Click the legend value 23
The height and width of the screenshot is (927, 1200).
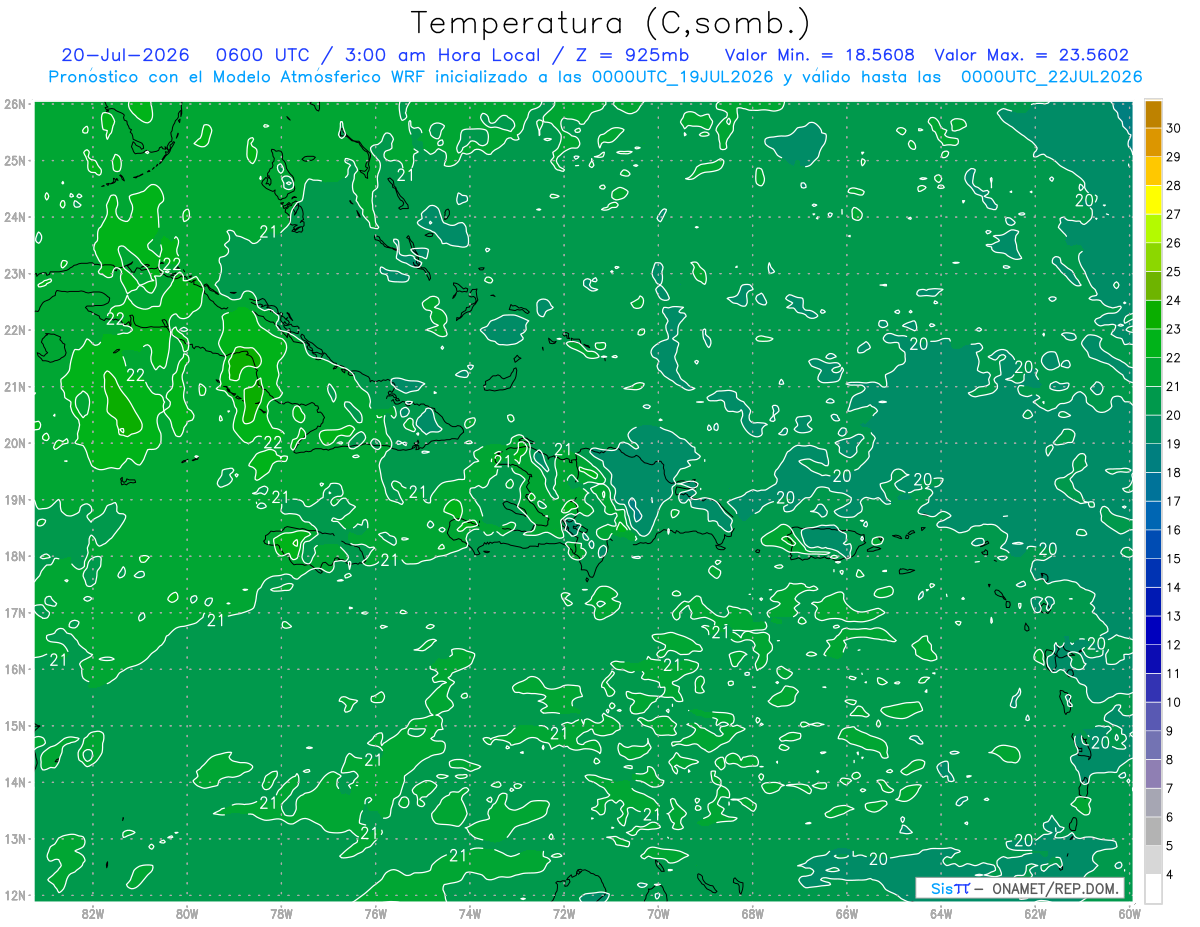click(x=1174, y=329)
